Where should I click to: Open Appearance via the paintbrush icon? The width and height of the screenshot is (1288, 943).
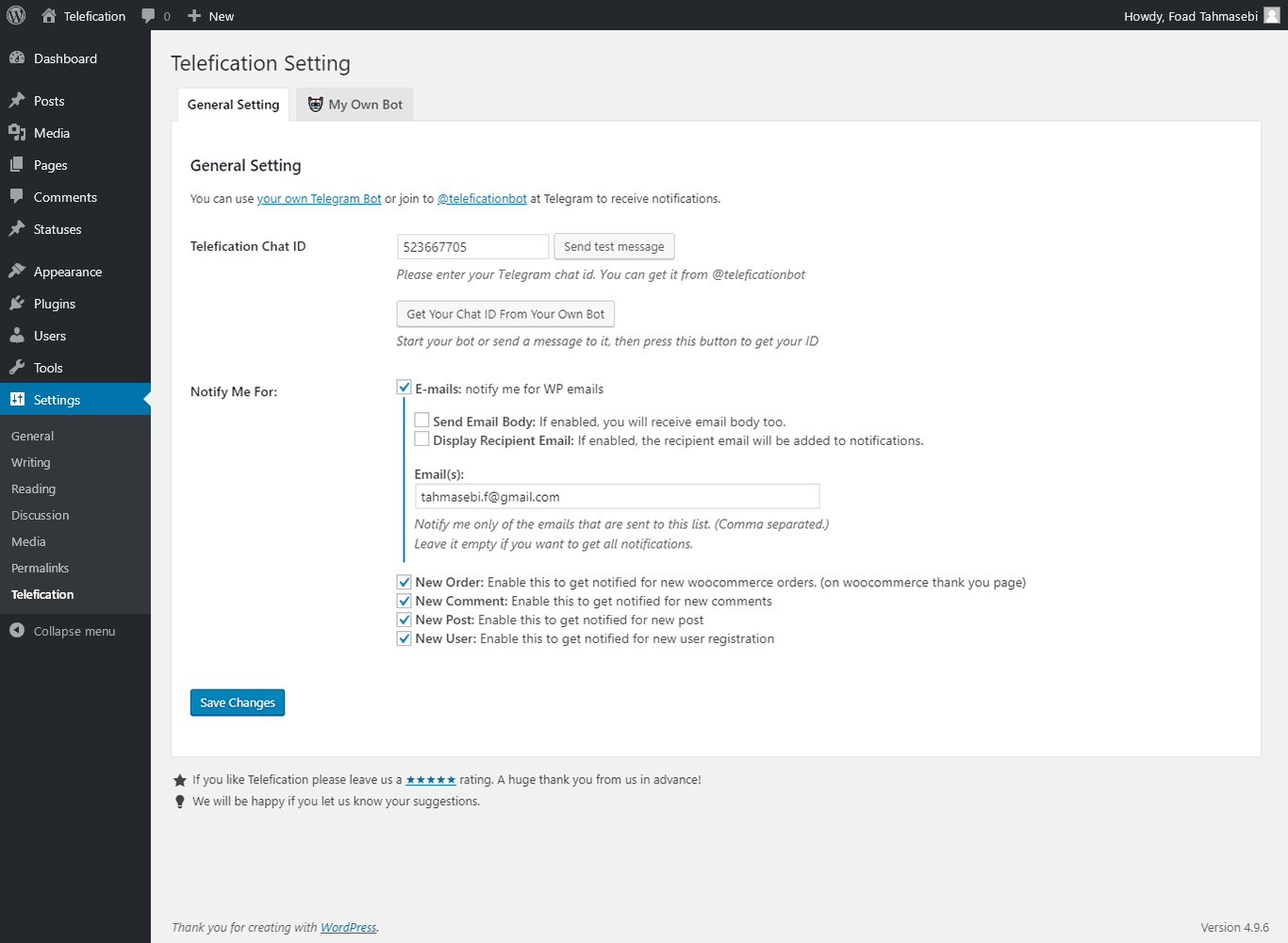(x=17, y=272)
